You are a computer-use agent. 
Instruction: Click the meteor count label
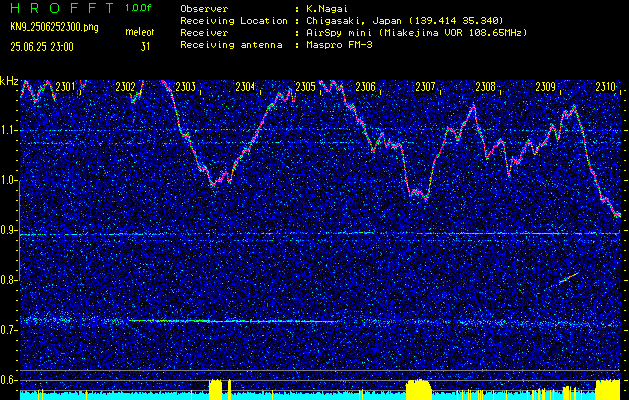(x=140, y=32)
